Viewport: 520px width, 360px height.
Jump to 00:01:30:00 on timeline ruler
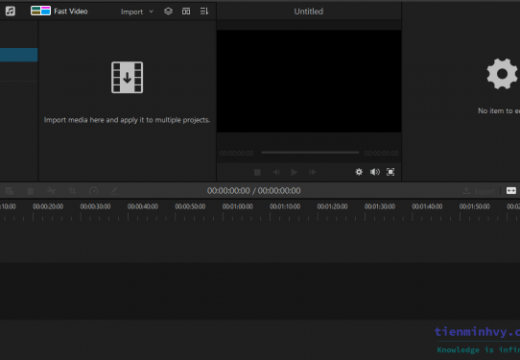(380, 207)
